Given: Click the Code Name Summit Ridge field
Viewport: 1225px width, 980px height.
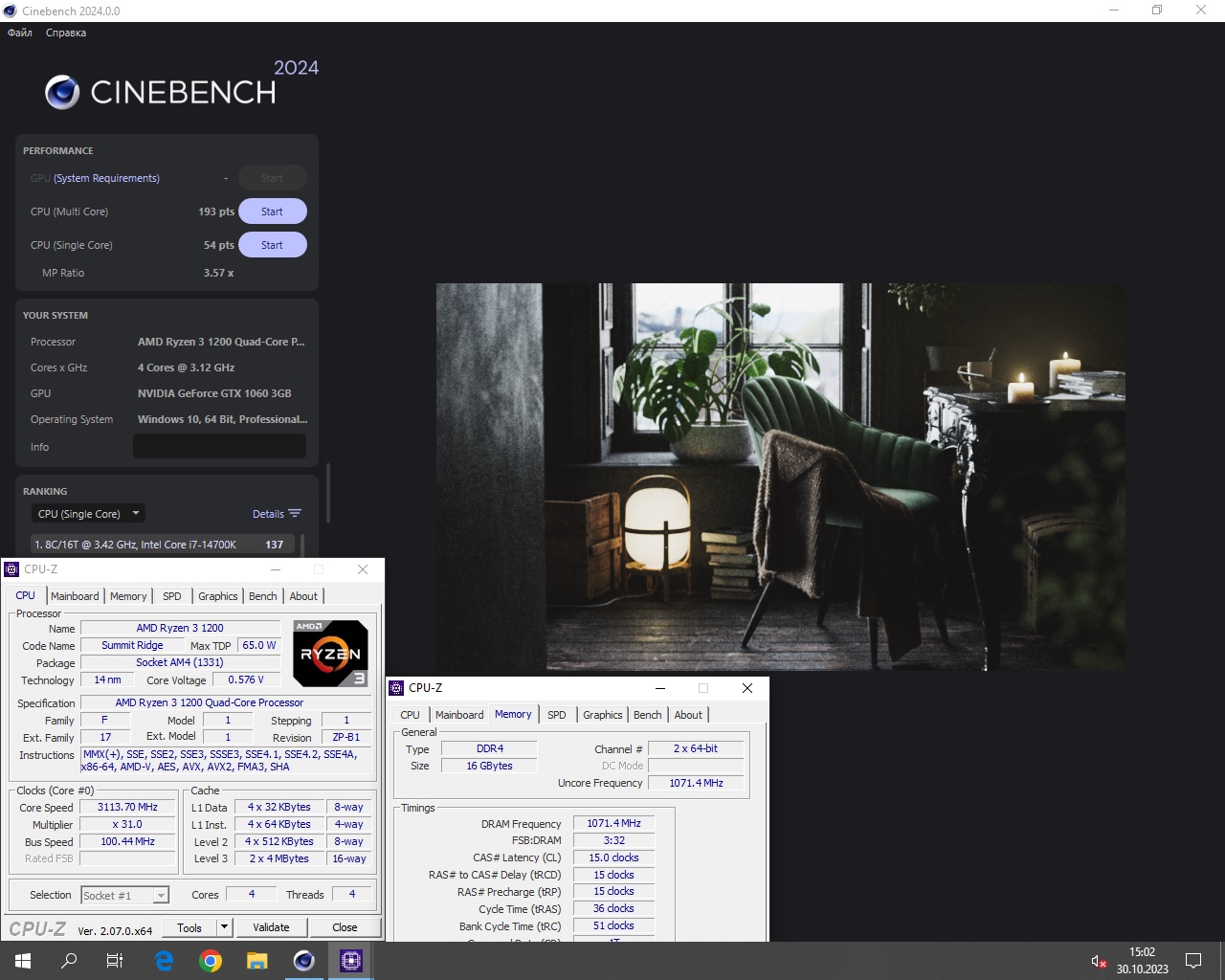Looking at the screenshot, I should coord(132,645).
